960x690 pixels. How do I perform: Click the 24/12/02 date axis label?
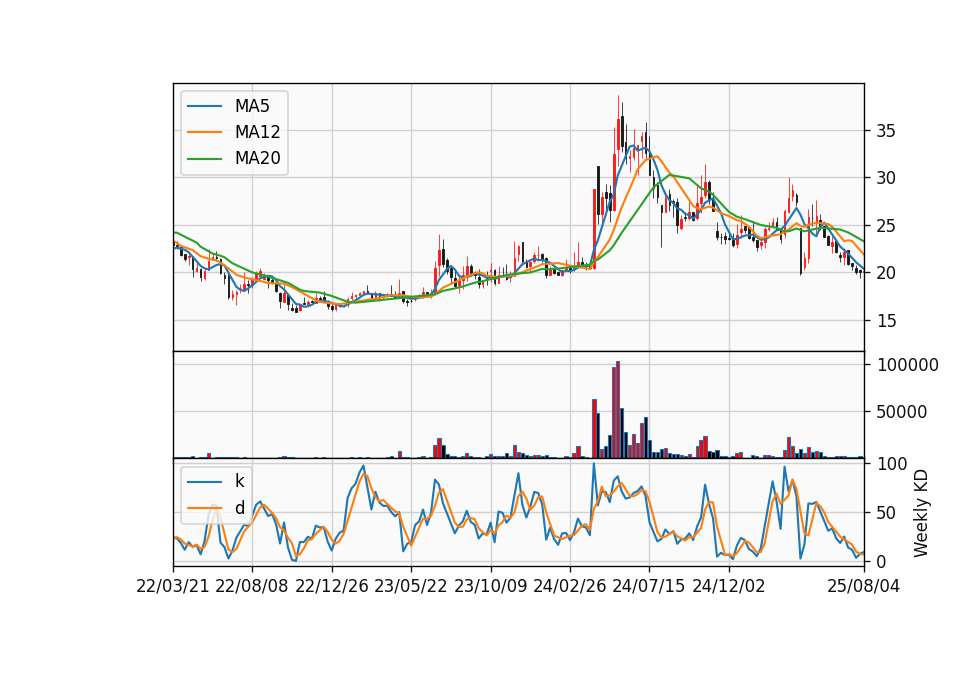click(x=729, y=586)
